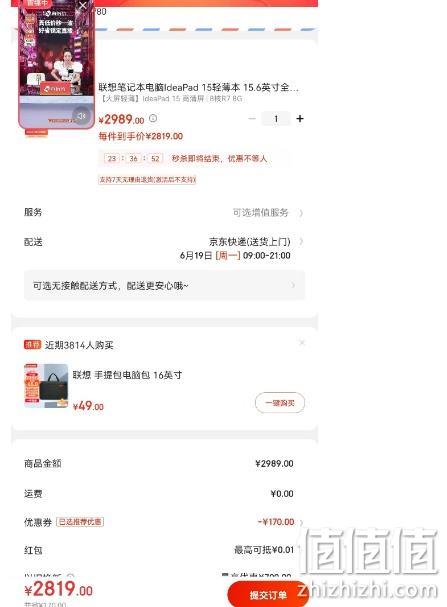The height and width of the screenshot is (607, 447).
Task: Edit the quantity field showing 1
Action: [x=276, y=118]
